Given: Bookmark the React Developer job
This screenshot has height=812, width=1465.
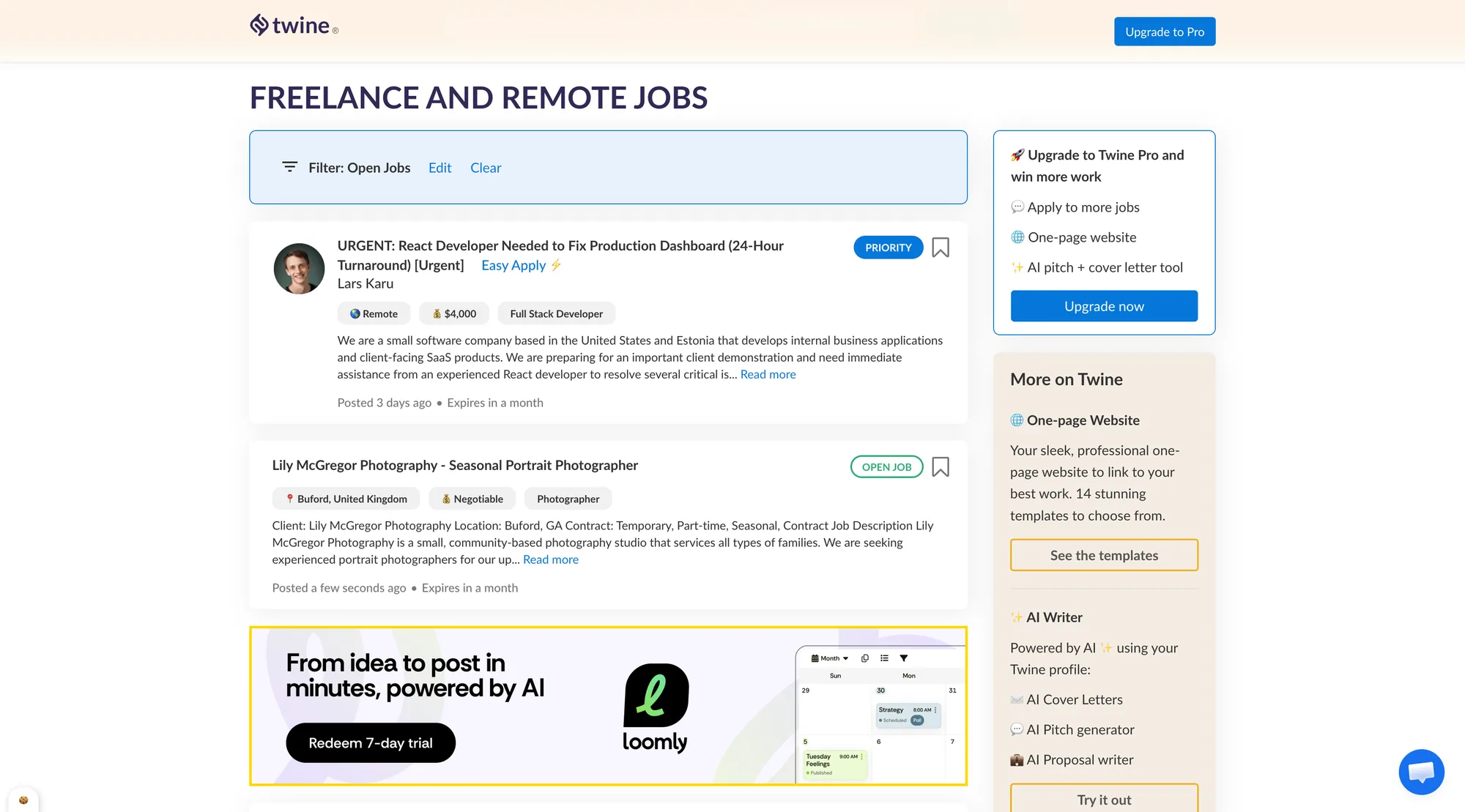Looking at the screenshot, I should (941, 247).
